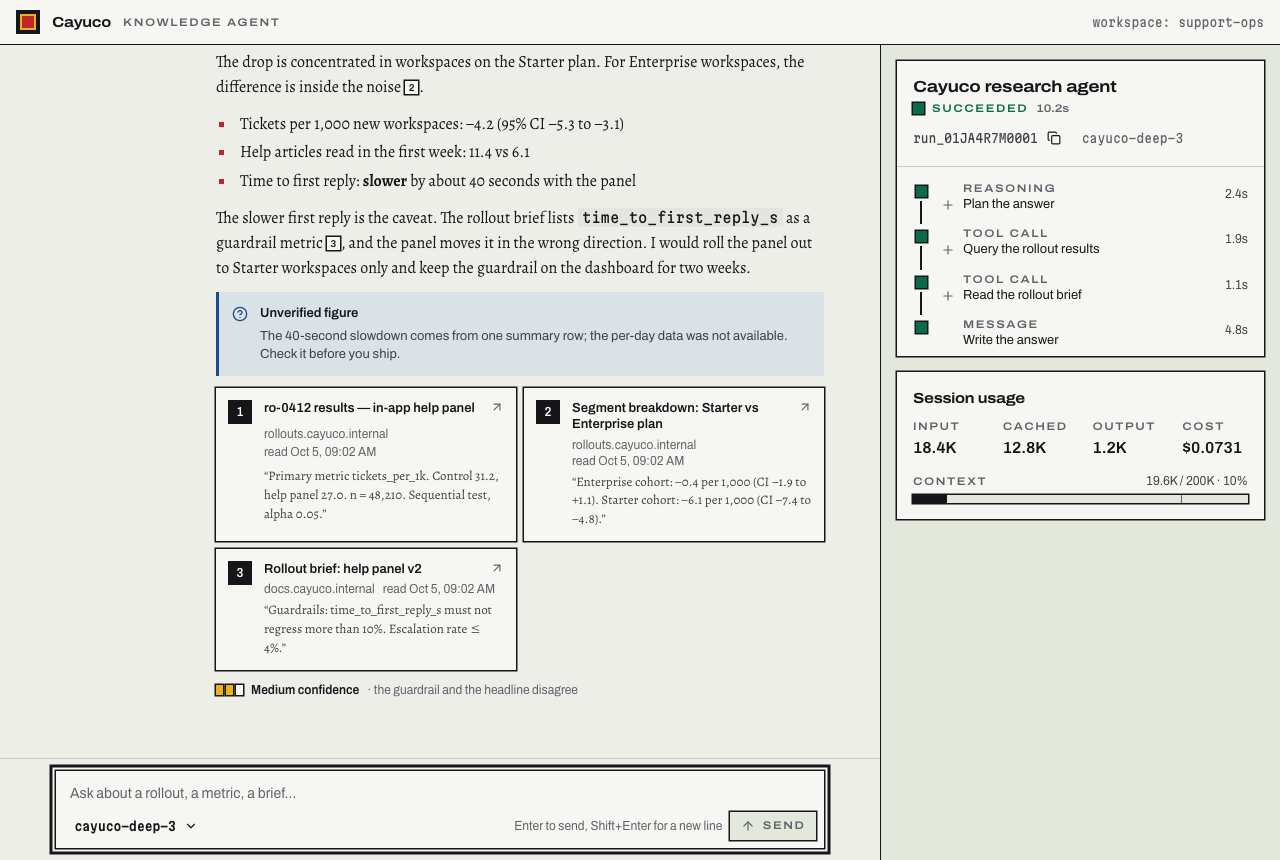Open Rollout brief source external link arrow

[x=497, y=568]
